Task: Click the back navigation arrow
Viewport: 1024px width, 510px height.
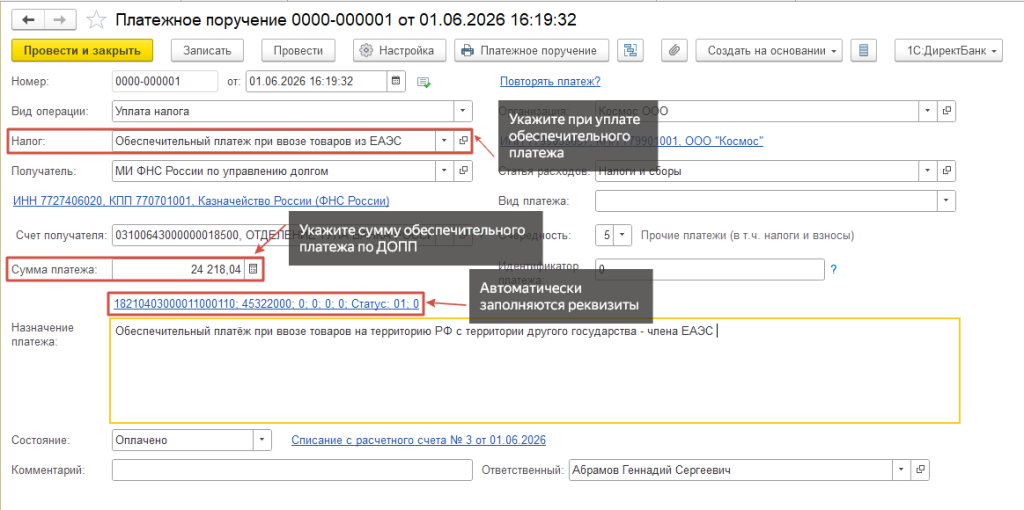Action: click(x=28, y=20)
